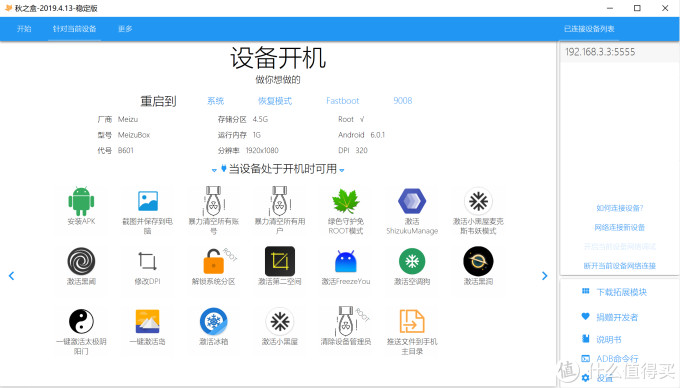This screenshot has width=680, height=388.
Task: Open 推送文件到手机主目录 orange file icon
Action: tap(412, 321)
